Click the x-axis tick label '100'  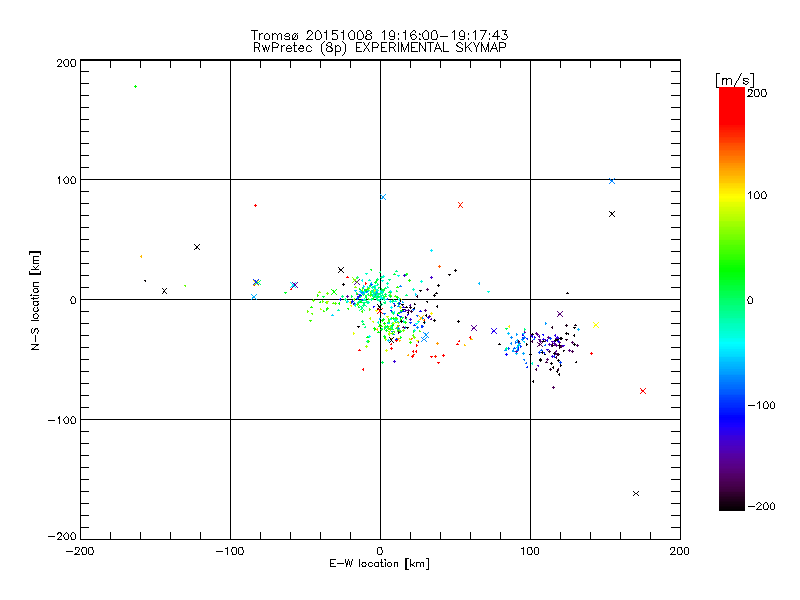pyautogui.click(x=530, y=552)
